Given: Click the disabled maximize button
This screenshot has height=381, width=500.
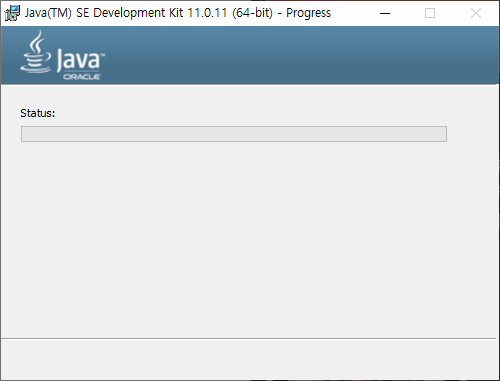Looking at the screenshot, I should point(430,13).
